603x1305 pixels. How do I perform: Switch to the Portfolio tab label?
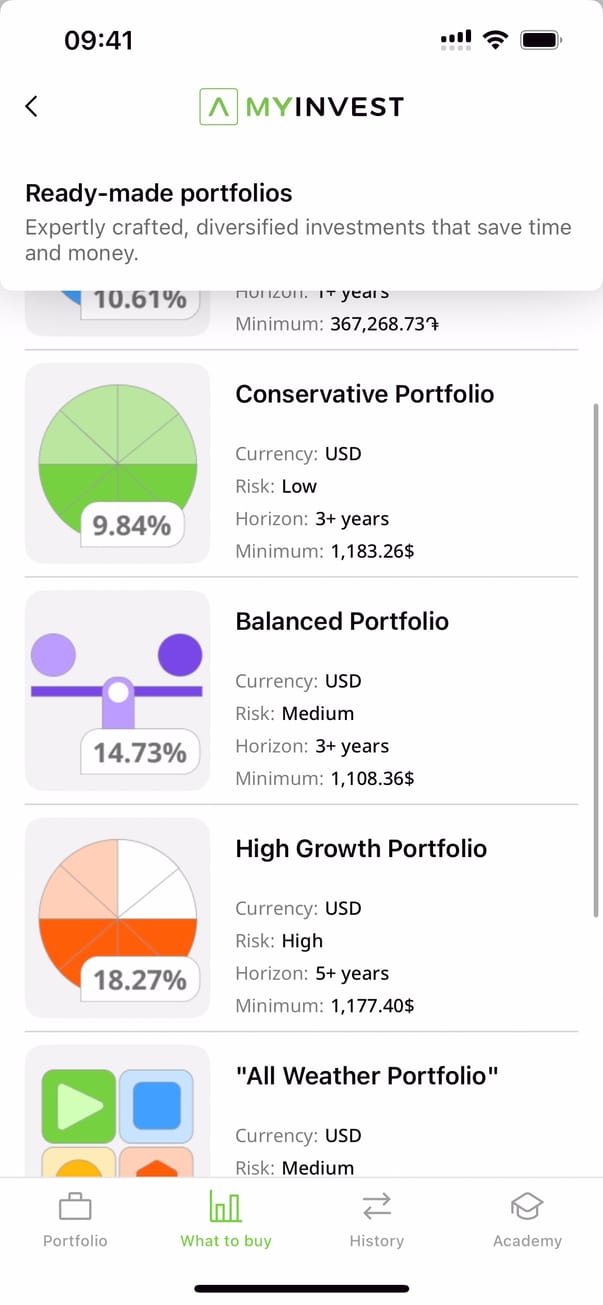tap(75, 1241)
